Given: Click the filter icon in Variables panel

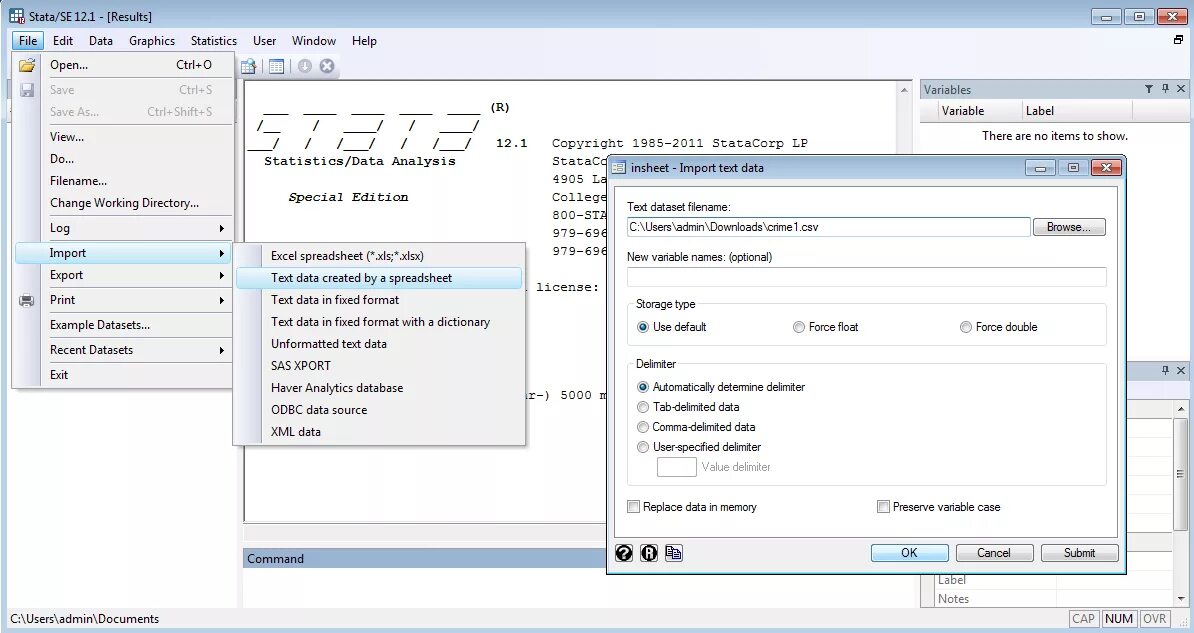Looking at the screenshot, I should coord(1149,89).
